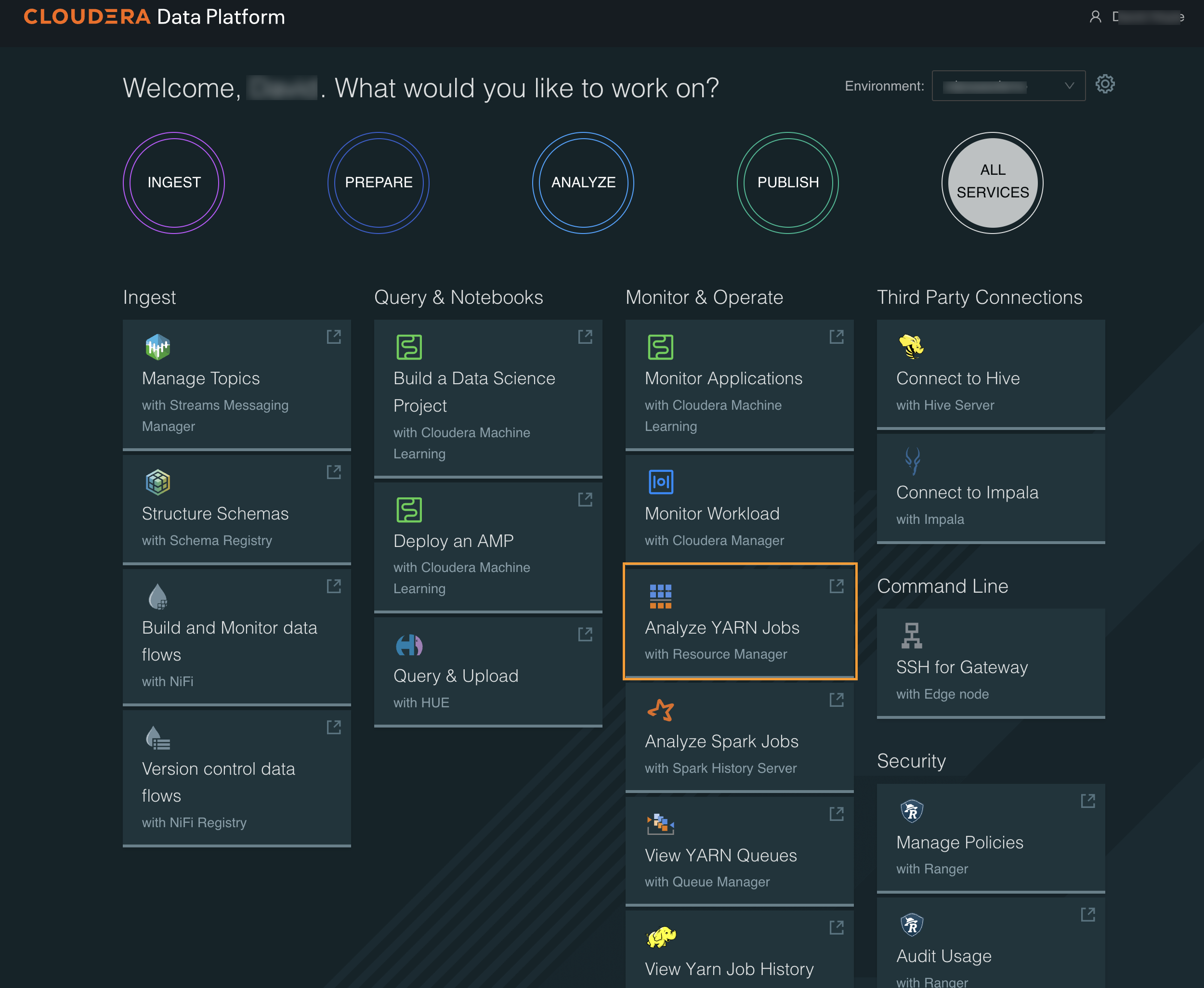This screenshot has width=1204, height=988.
Task: Expand the Environment dropdown
Action: (x=1008, y=85)
